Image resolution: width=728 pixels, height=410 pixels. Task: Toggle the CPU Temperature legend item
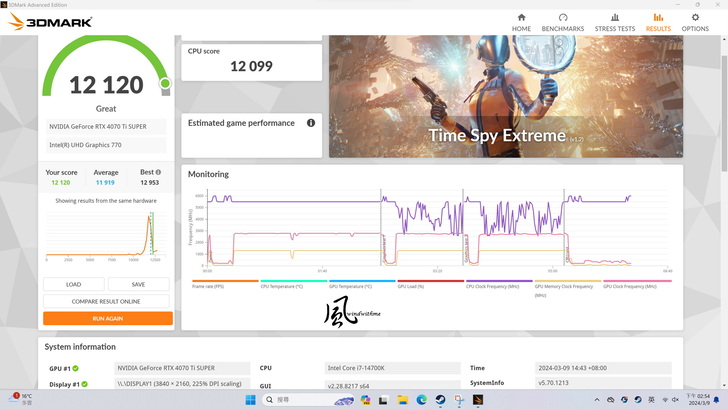click(x=293, y=284)
